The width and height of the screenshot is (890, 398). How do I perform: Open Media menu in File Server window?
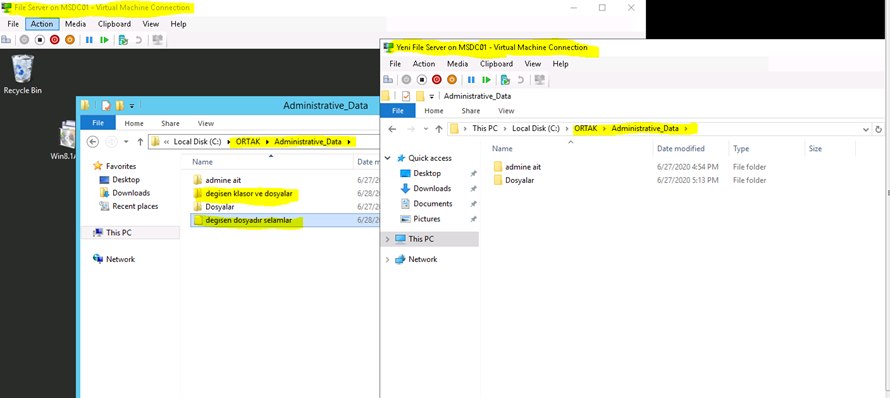point(75,24)
